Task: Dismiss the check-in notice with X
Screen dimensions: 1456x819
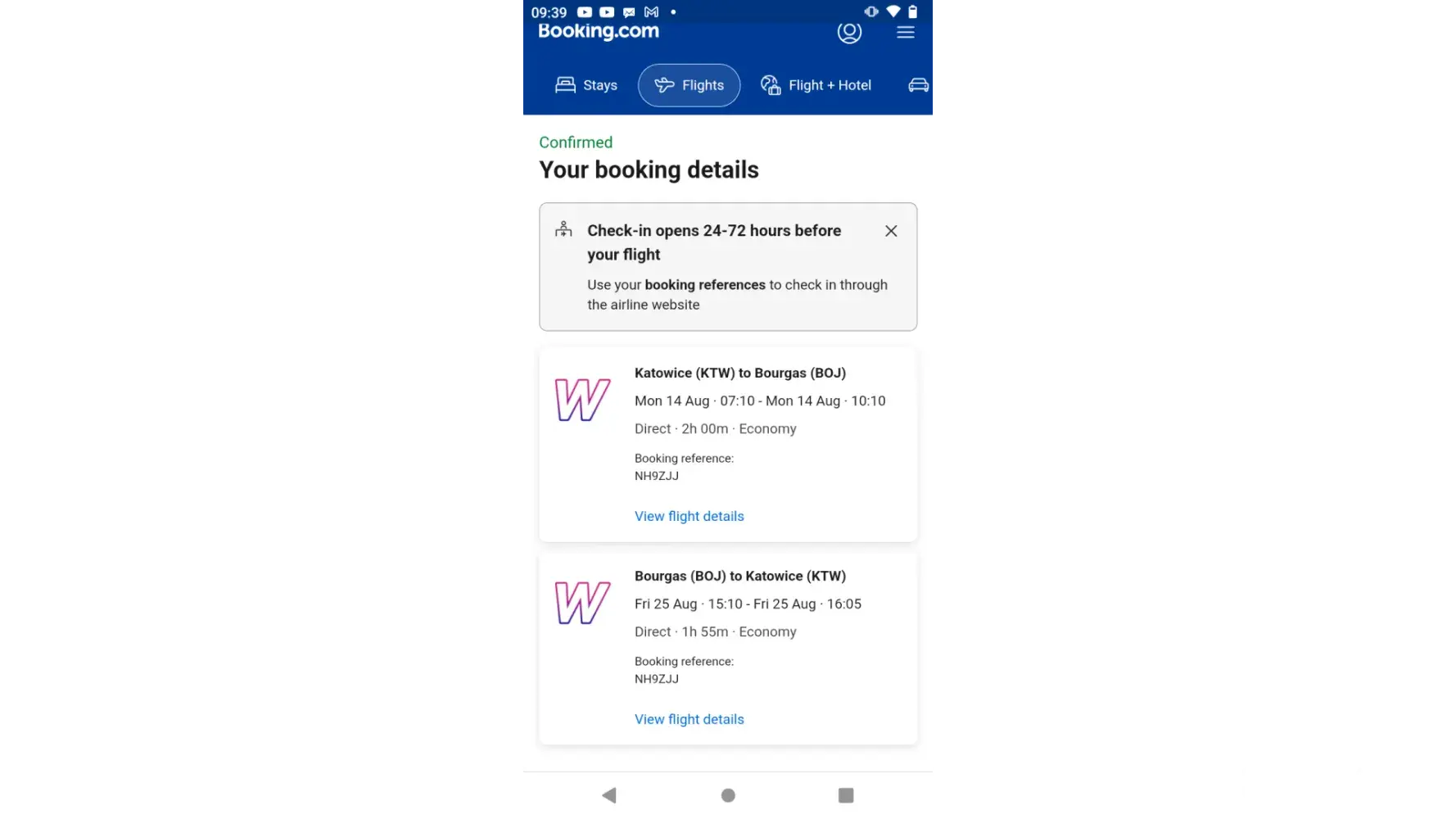Action: tap(891, 231)
